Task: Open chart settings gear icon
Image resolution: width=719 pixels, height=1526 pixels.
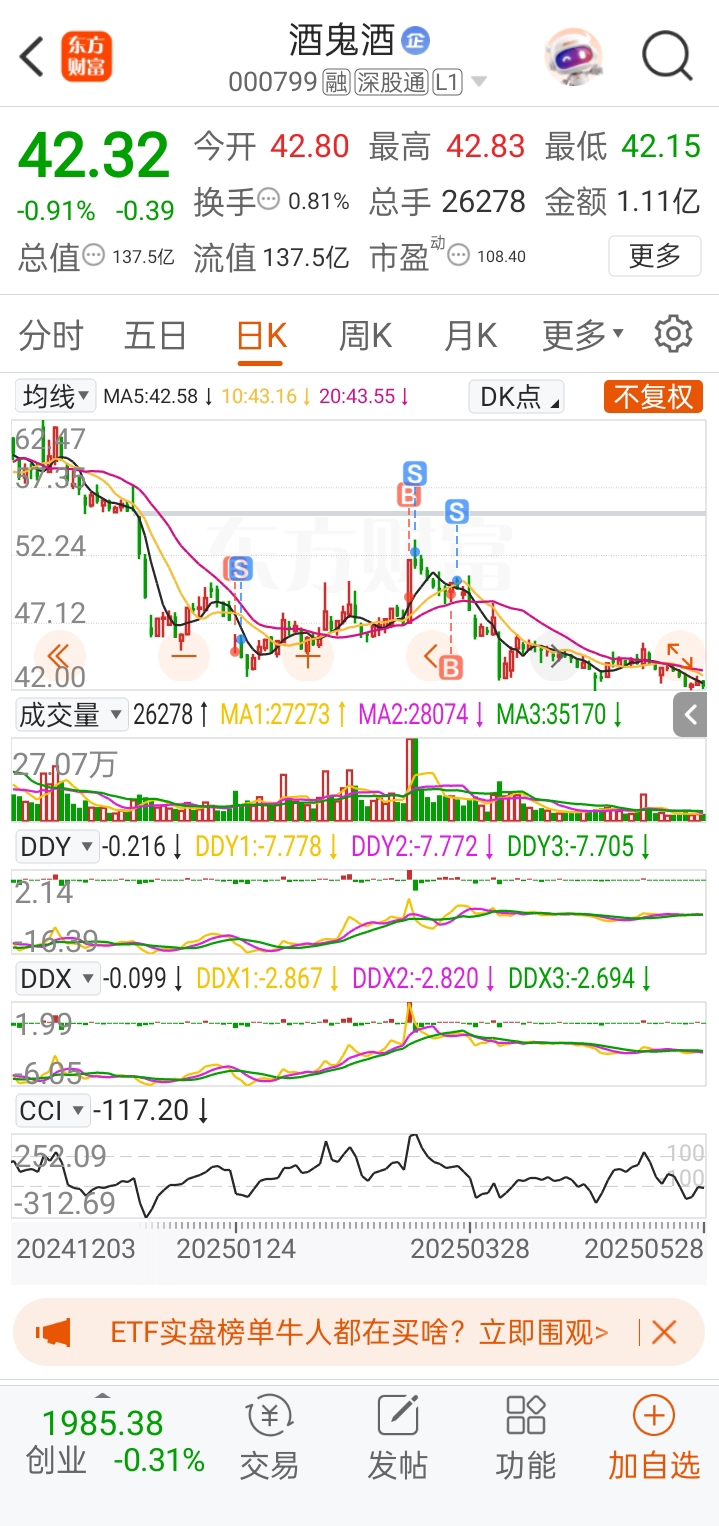Action: 673,334
